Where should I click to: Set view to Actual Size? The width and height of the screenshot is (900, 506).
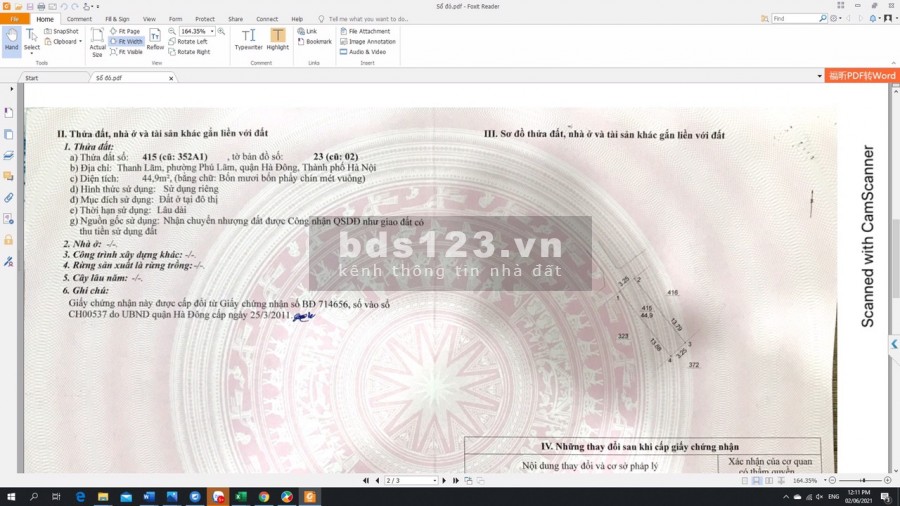tap(97, 42)
